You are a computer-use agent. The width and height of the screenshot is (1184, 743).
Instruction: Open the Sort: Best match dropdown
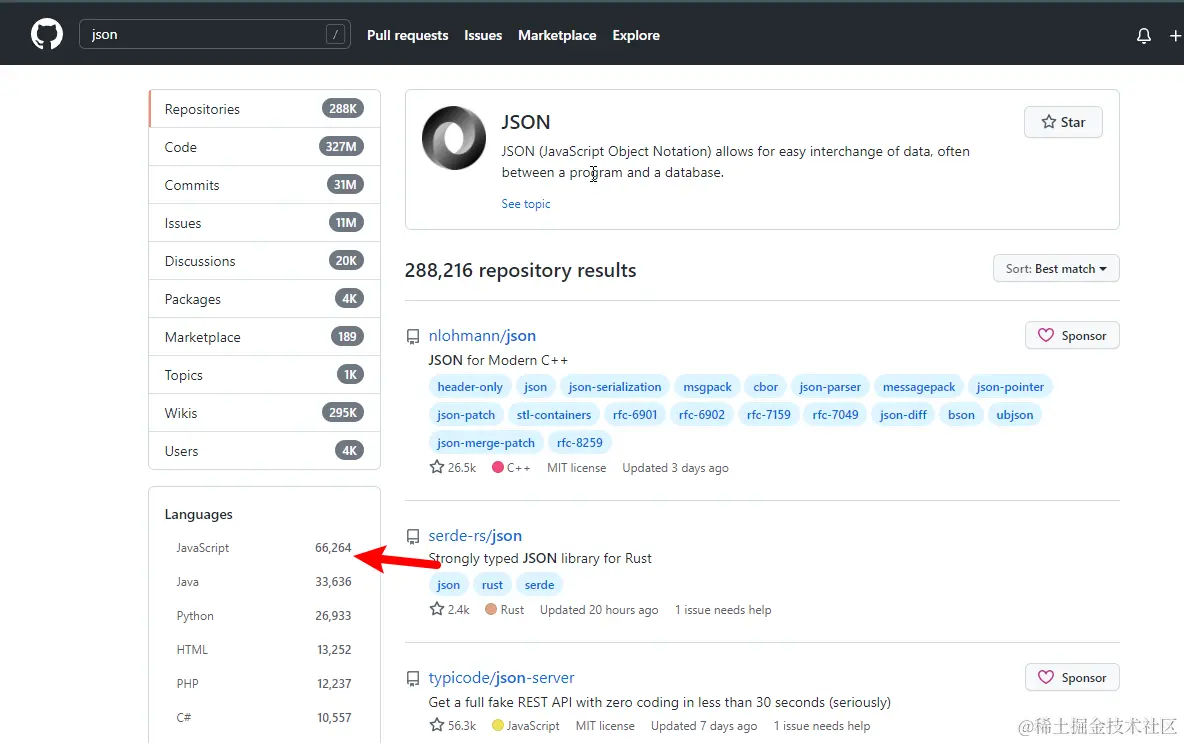point(1056,269)
